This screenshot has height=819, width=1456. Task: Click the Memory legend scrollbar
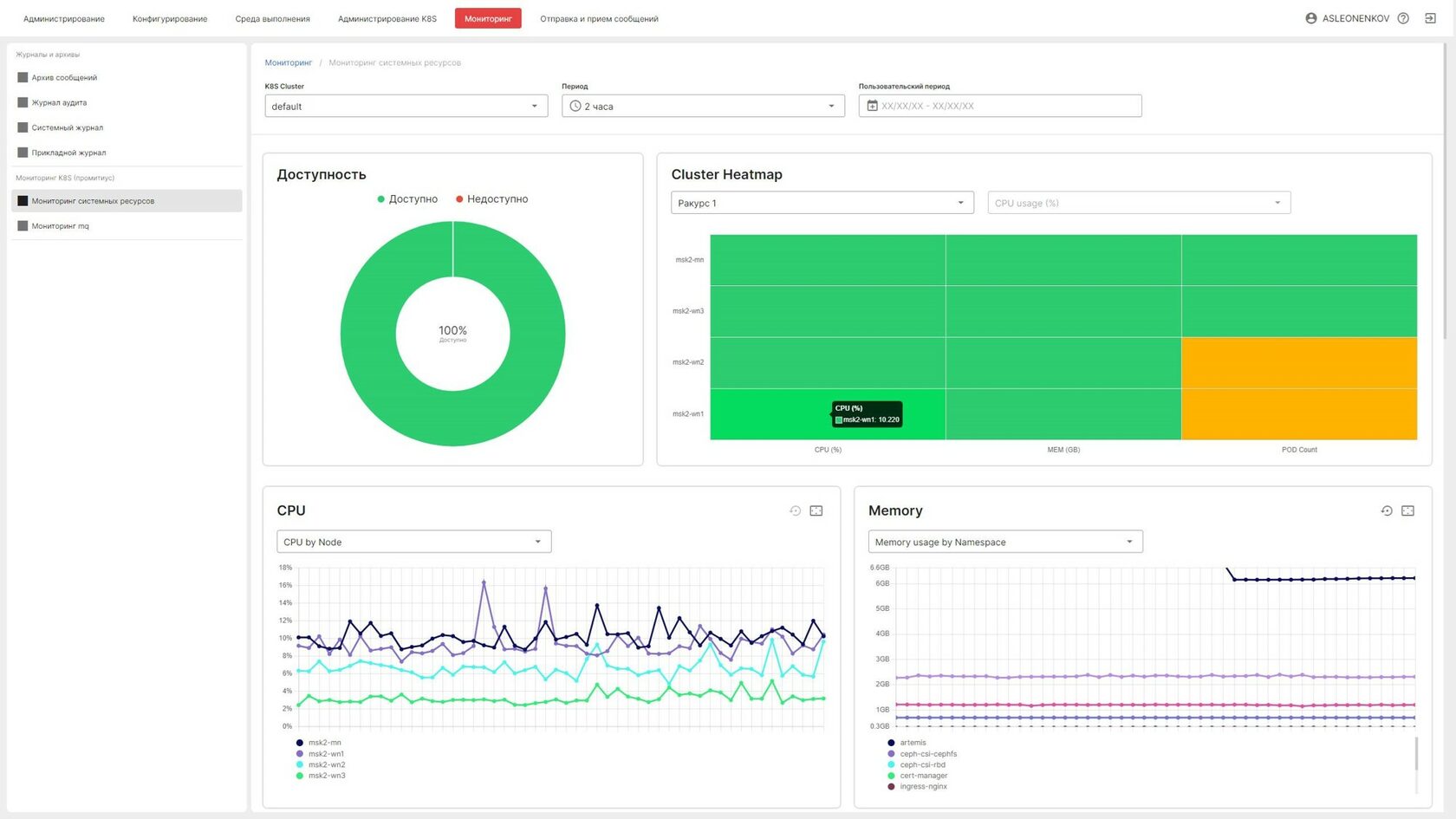pyautogui.click(x=1416, y=754)
